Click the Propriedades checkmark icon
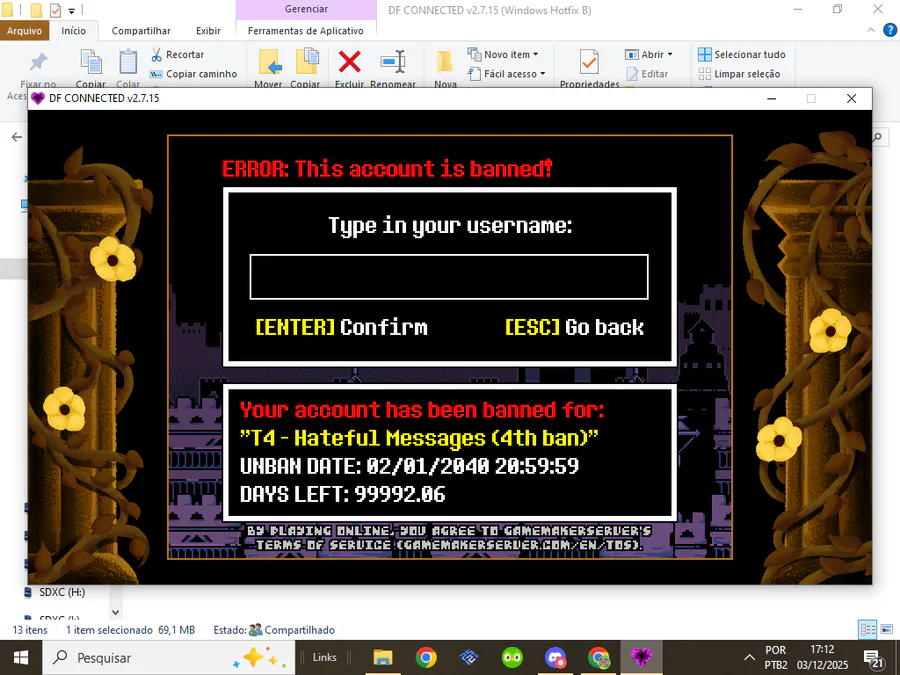This screenshot has width=900, height=675. (589, 62)
